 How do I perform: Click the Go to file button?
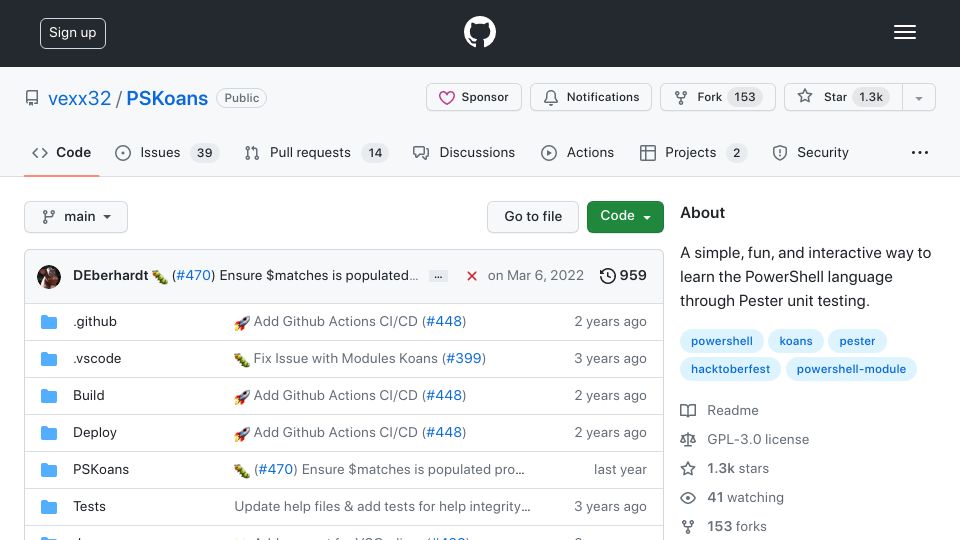[x=533, y=217]
